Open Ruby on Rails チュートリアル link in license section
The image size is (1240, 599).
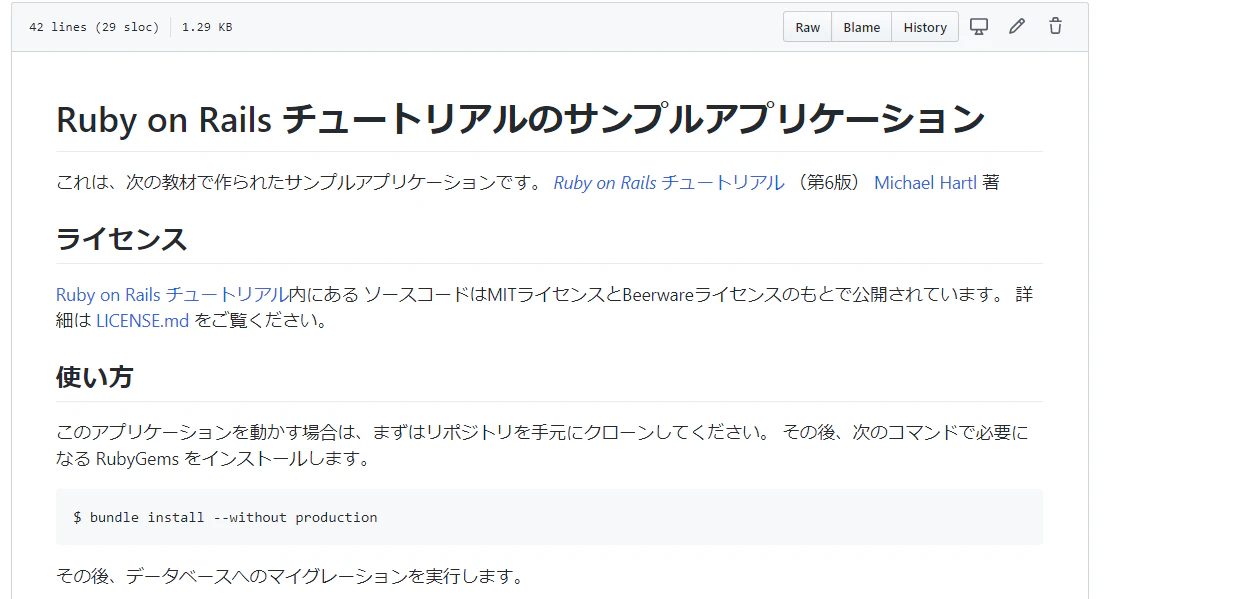[172, 295]
